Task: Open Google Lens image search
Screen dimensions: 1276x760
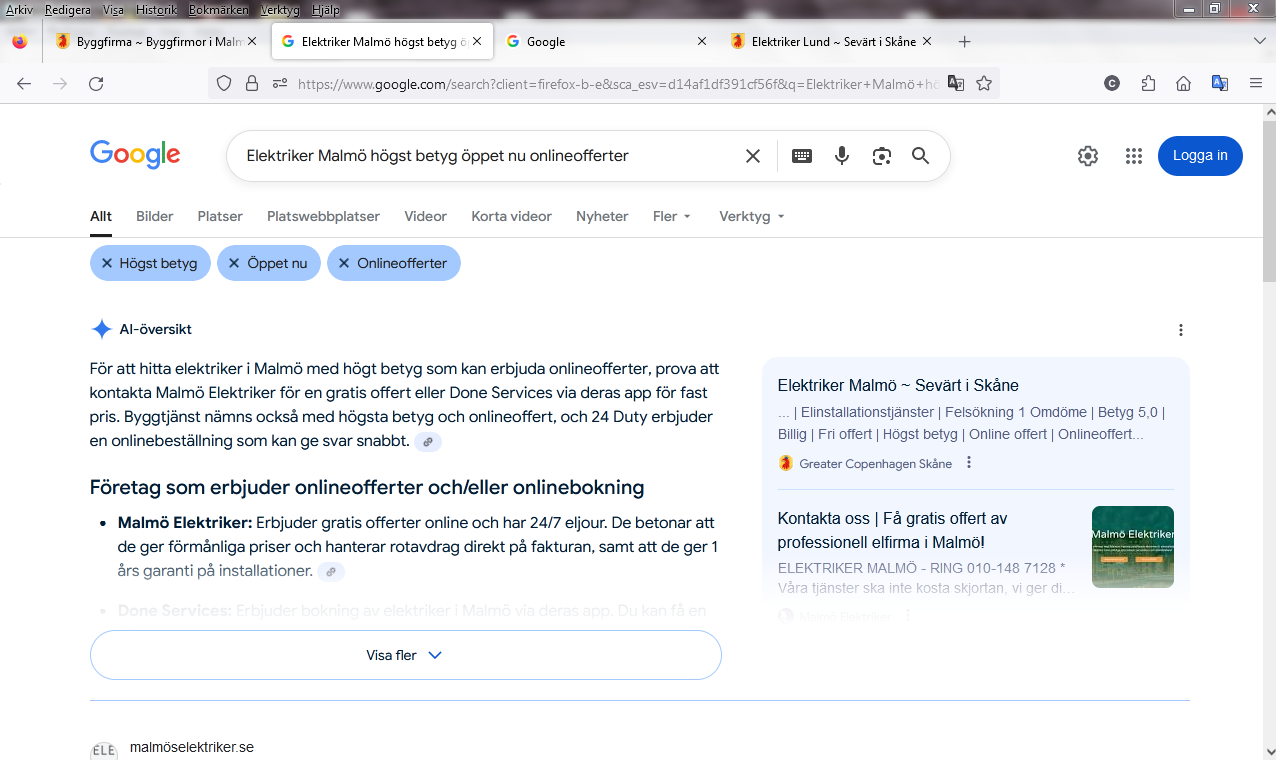Action: (881, 156)
